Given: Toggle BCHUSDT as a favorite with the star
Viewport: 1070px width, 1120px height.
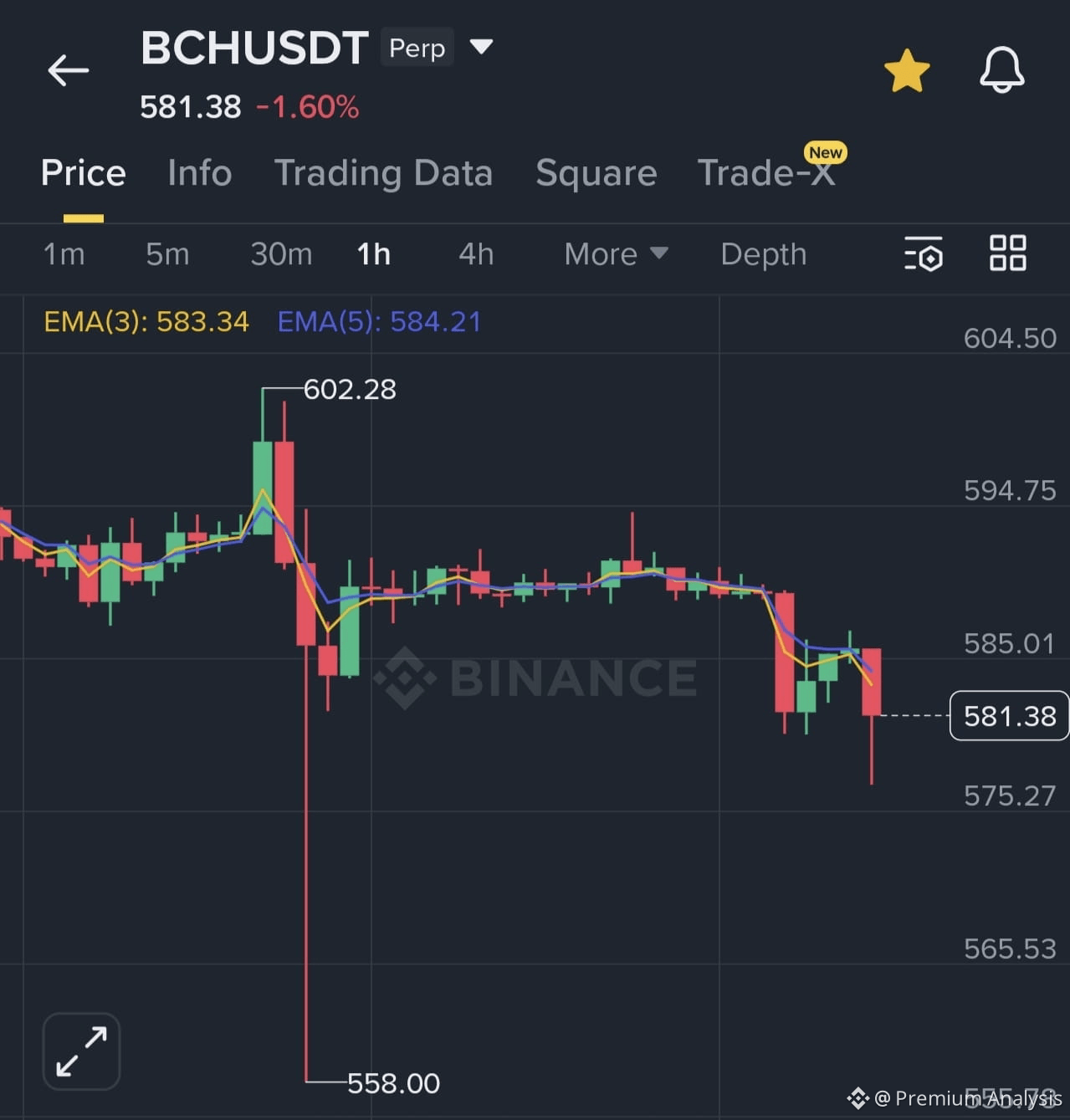Looking at the screenshot, I should point(907,70).
